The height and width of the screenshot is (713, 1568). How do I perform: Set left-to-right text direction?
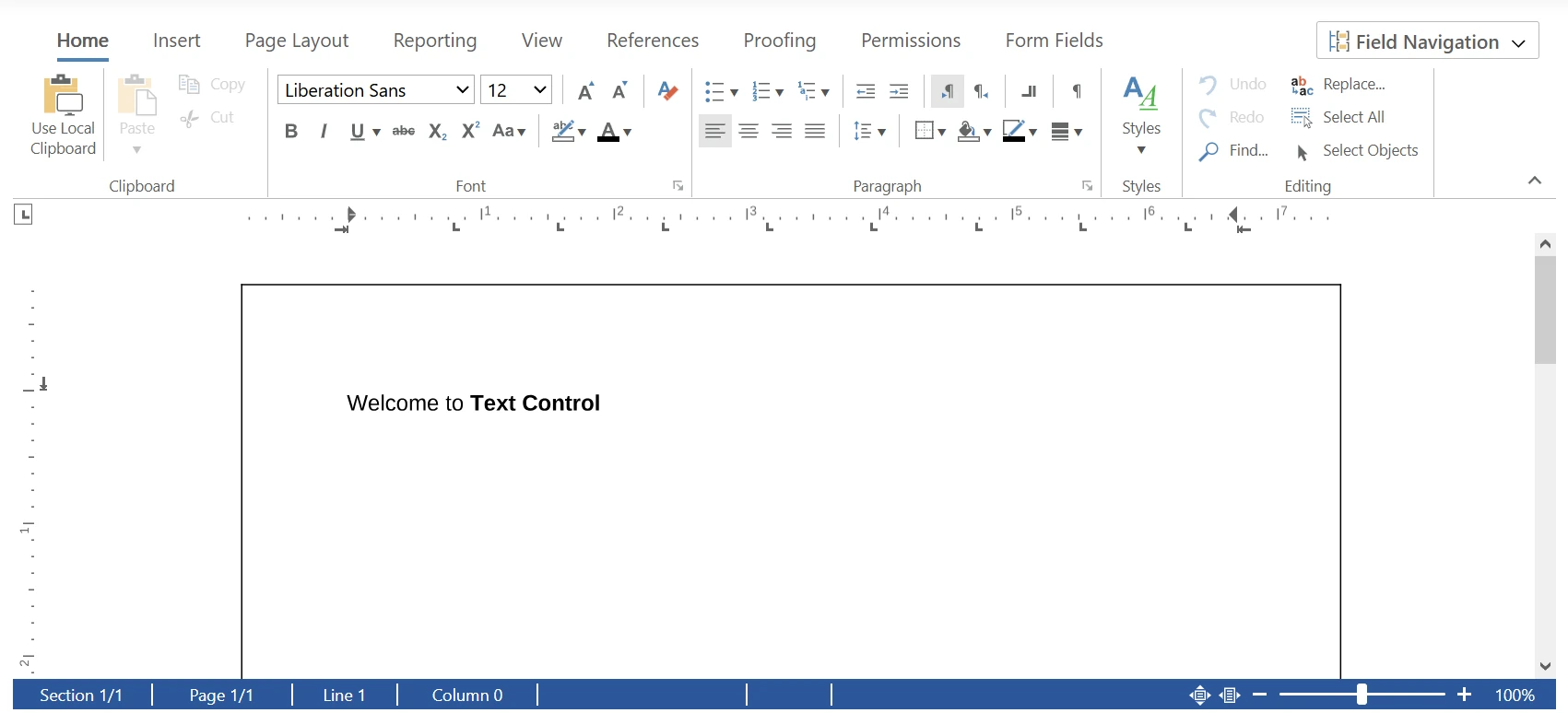pos(948,91)
